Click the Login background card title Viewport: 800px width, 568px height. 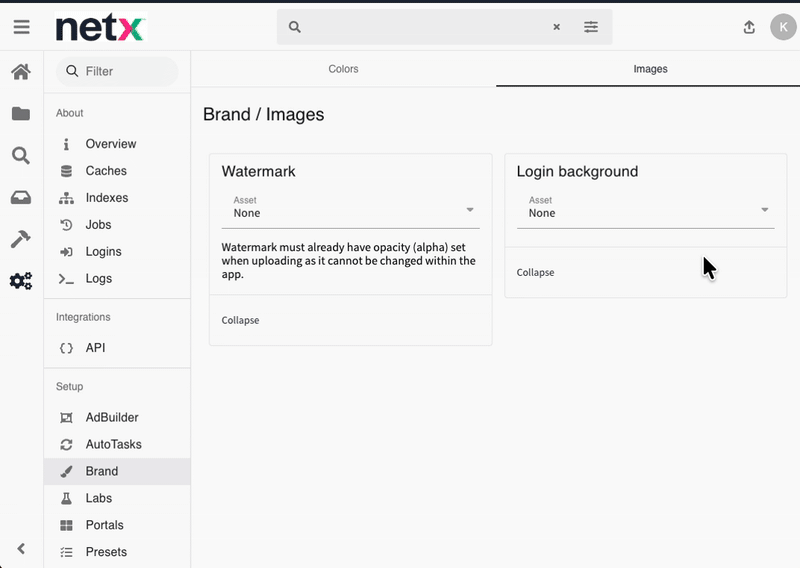tap(577, 171)
